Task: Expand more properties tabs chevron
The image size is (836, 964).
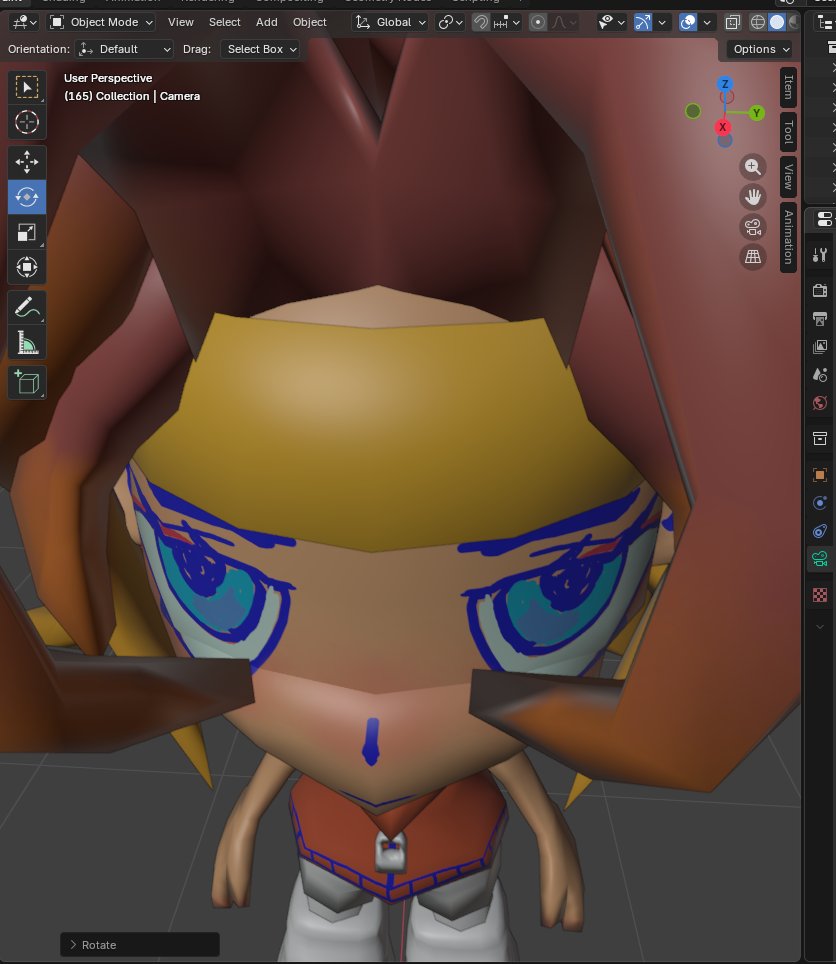Action: tap(820, 626)
